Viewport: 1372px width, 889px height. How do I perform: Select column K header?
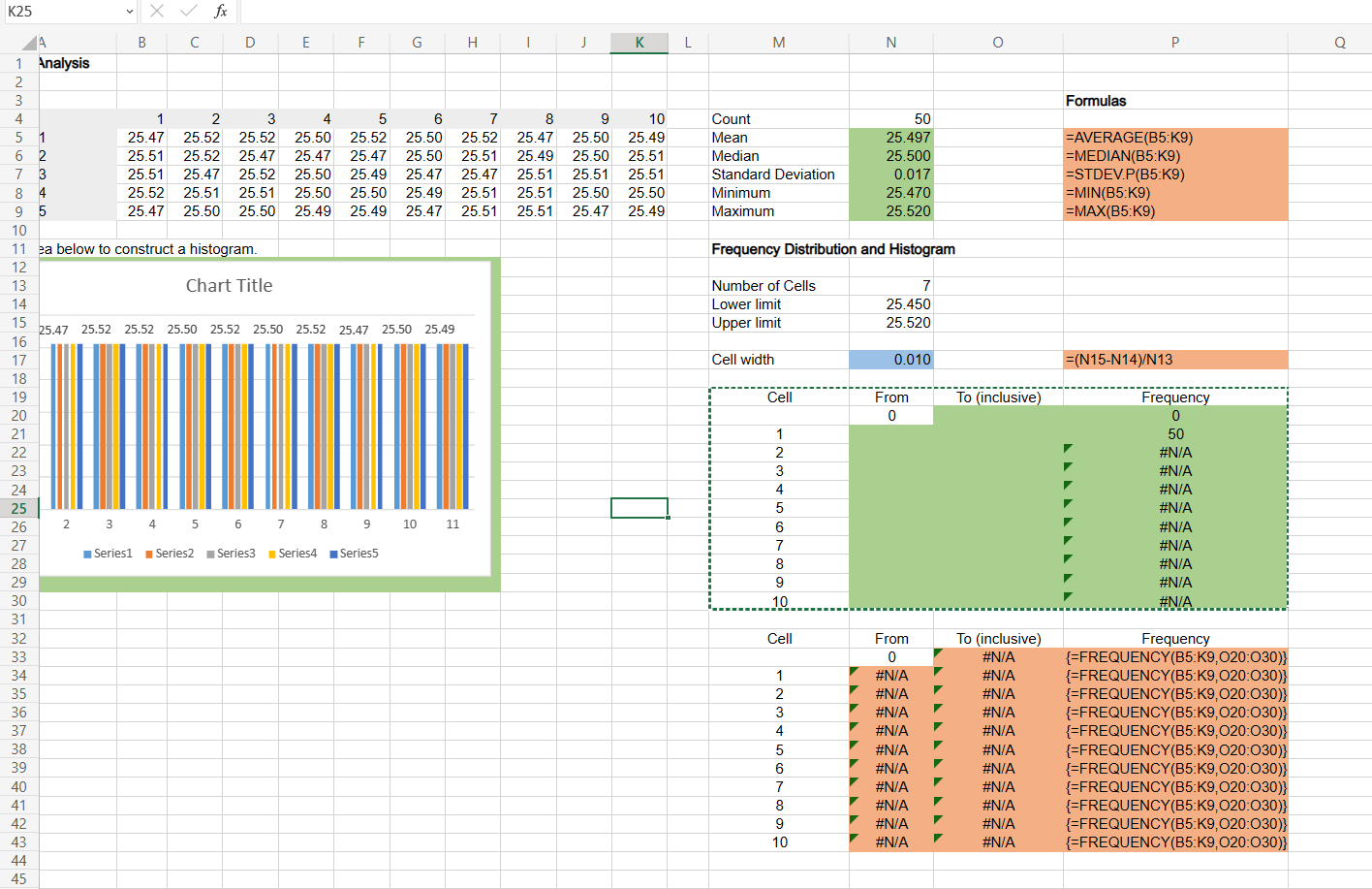[639, 42]
